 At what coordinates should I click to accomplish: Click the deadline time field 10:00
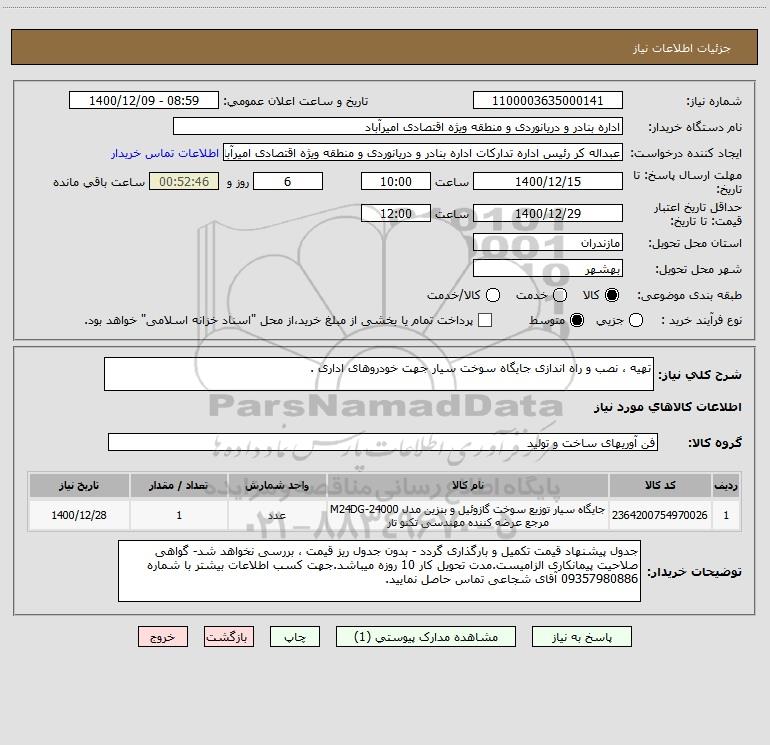point(396,181)
